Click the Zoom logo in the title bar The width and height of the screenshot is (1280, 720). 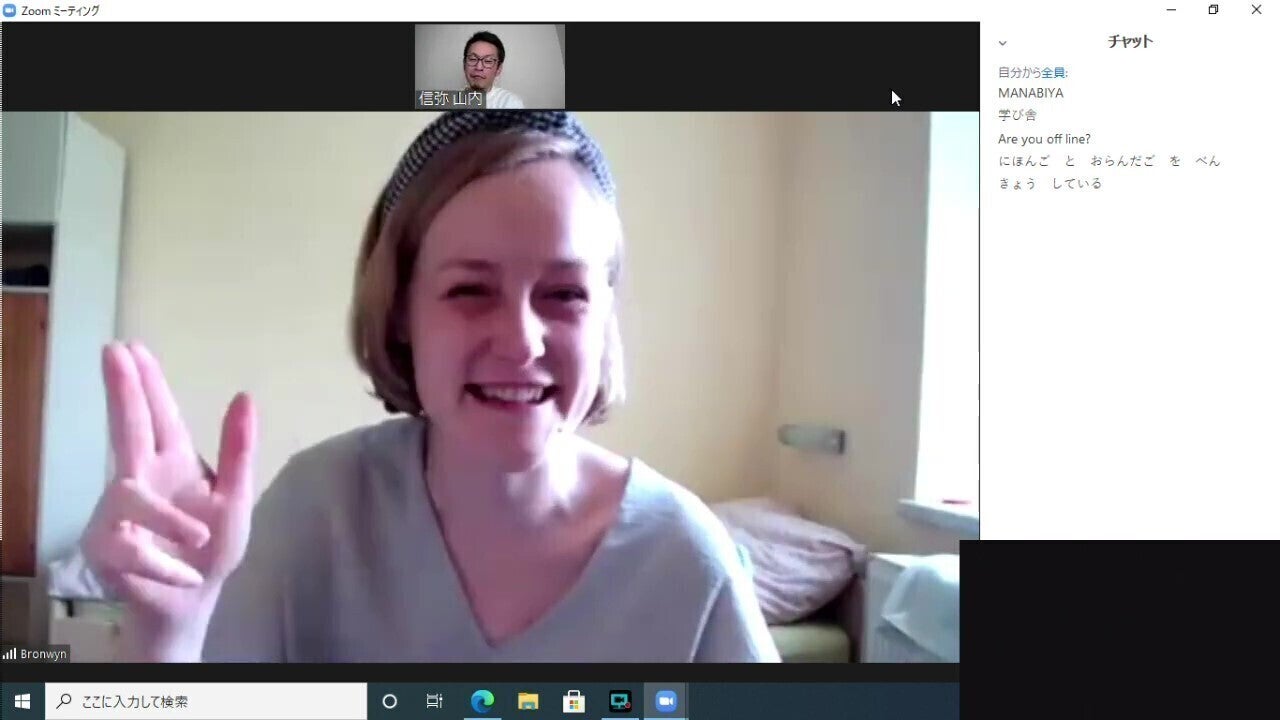10,10
